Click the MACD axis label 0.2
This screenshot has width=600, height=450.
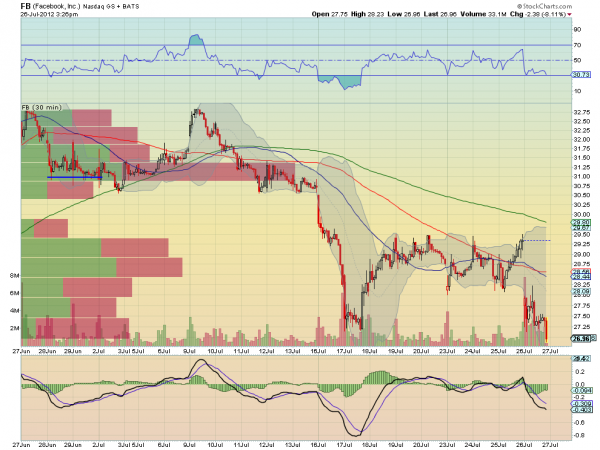click(580, 372)
